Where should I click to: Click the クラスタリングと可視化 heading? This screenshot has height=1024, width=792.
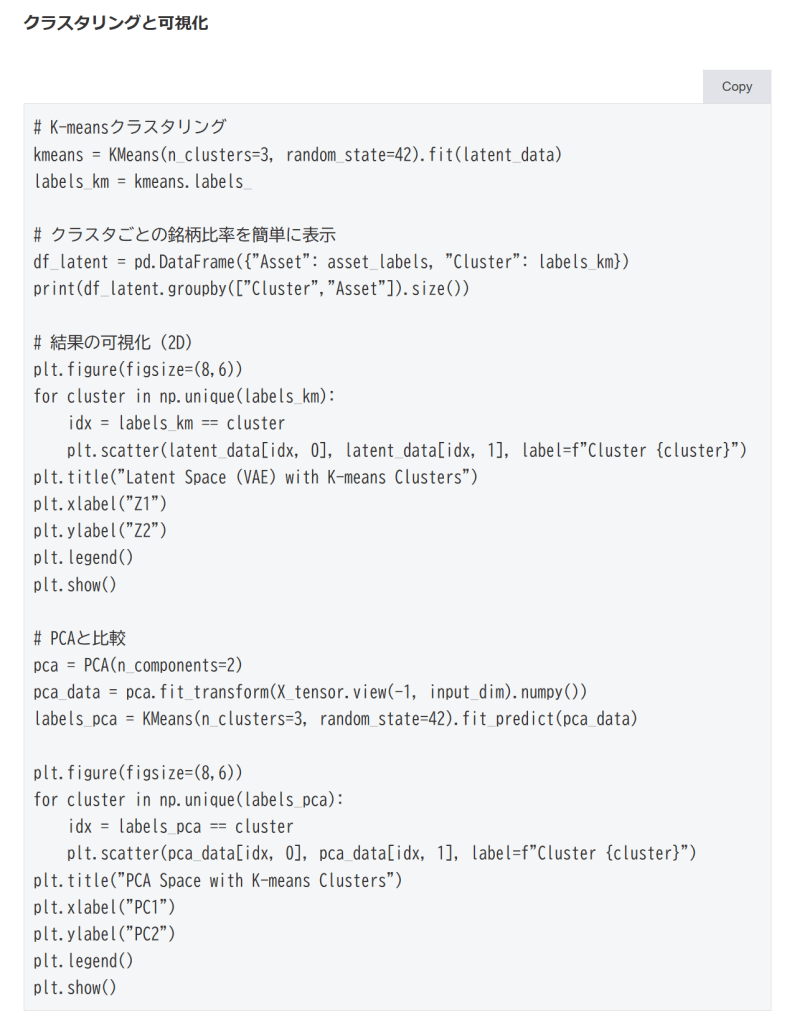[x=116, y=23]
